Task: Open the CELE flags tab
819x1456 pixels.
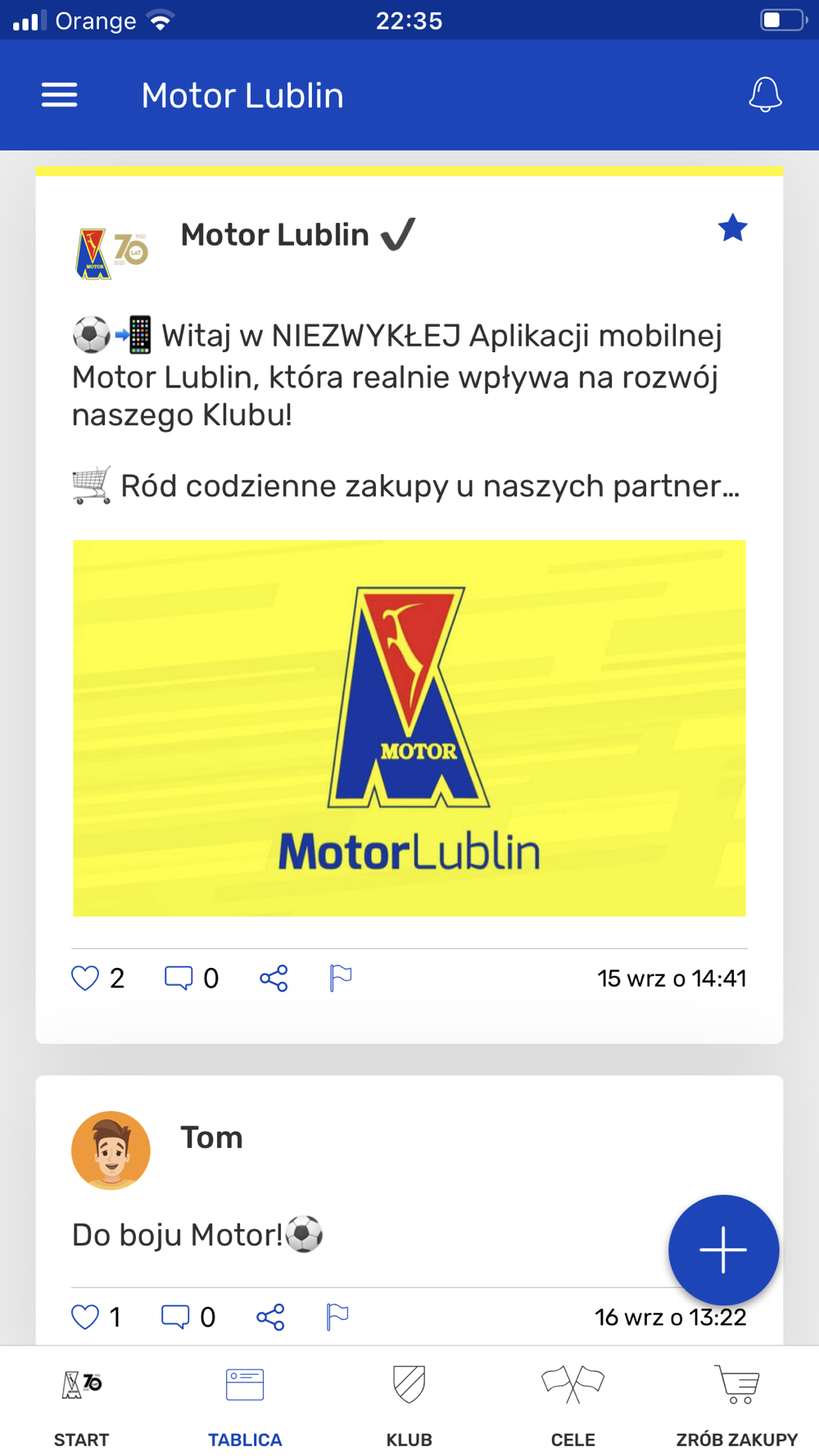Action: [573, 1406]
